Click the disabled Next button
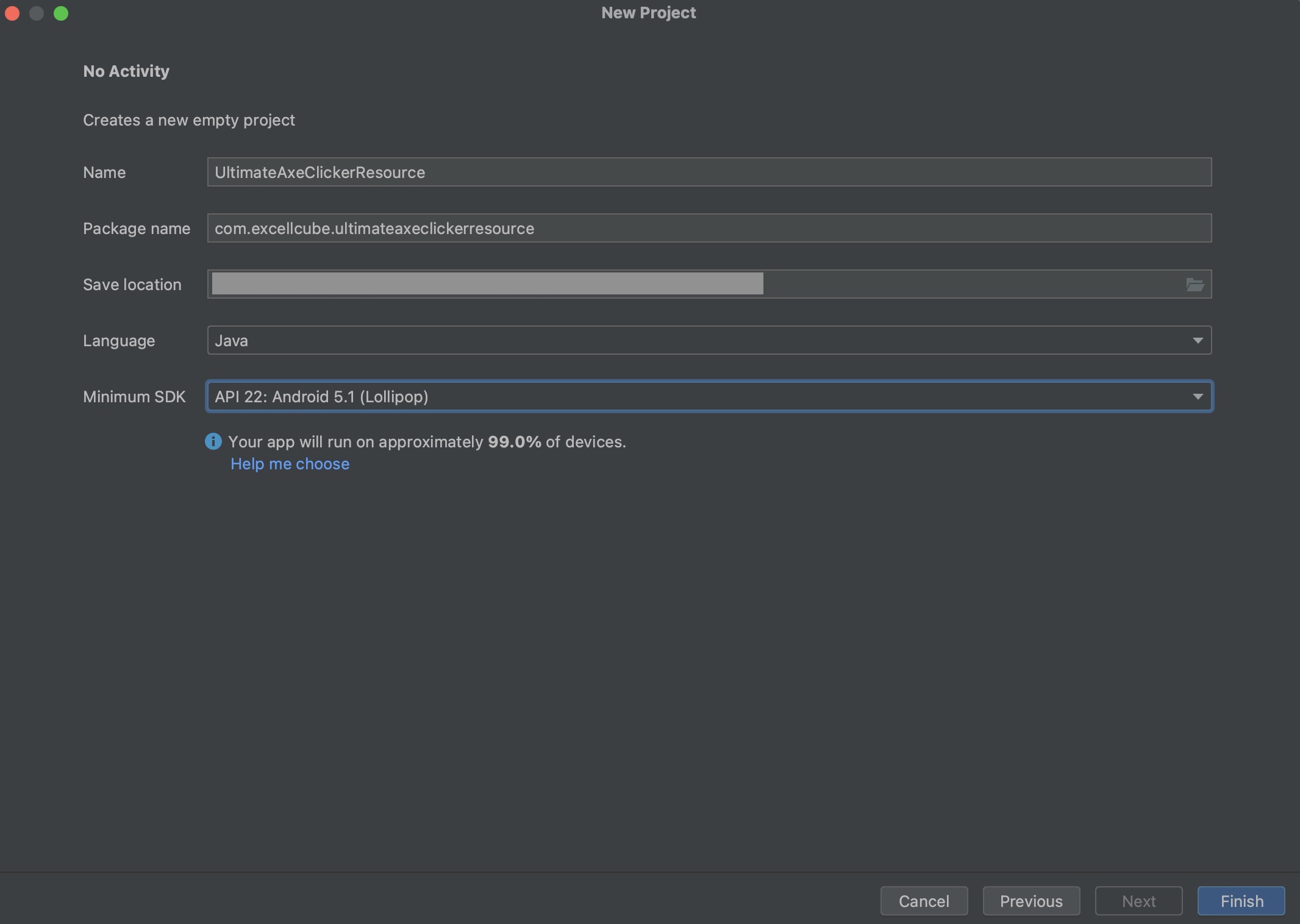1300x924 pixels. point(1138,901)
